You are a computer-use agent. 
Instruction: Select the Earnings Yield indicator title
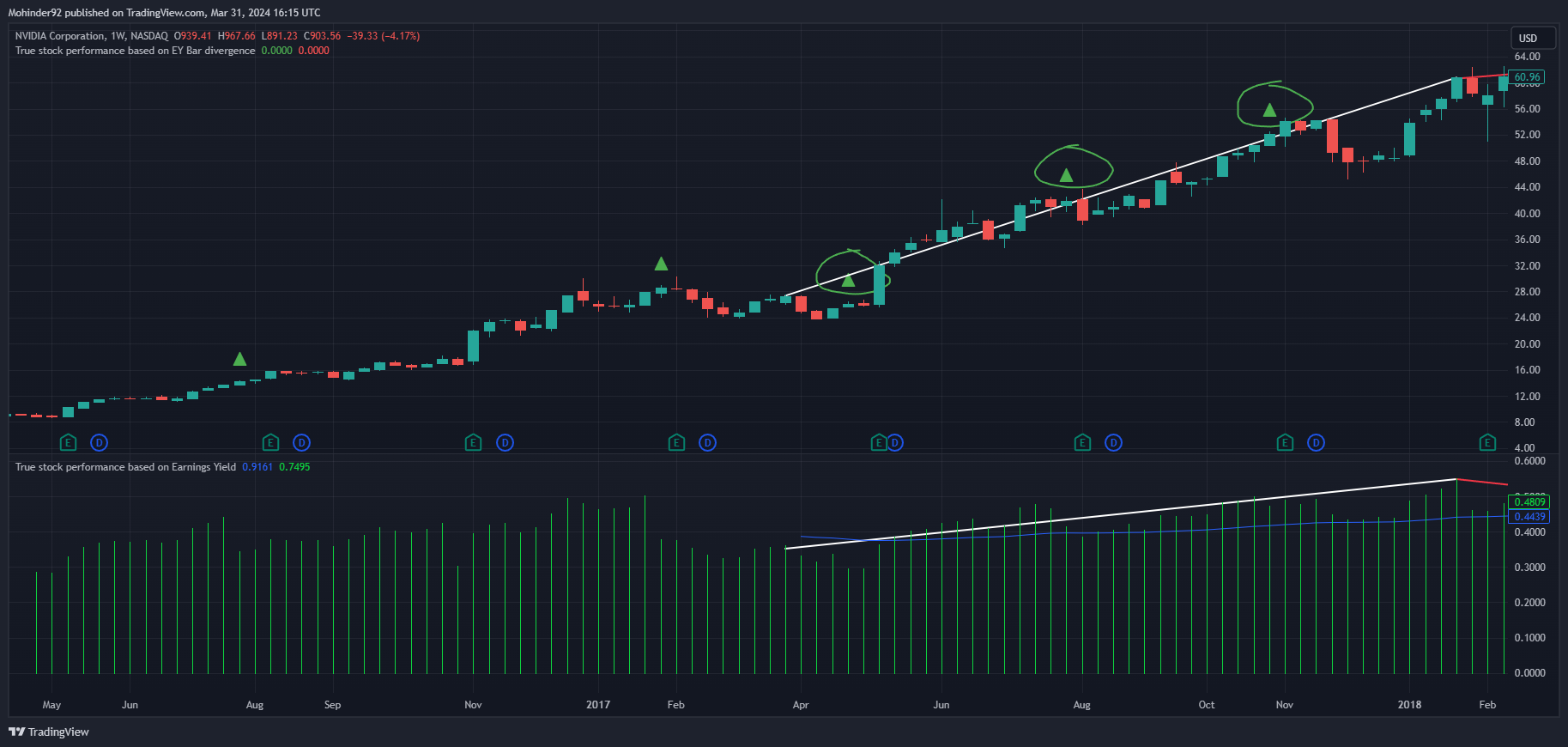tap(125, 467)
